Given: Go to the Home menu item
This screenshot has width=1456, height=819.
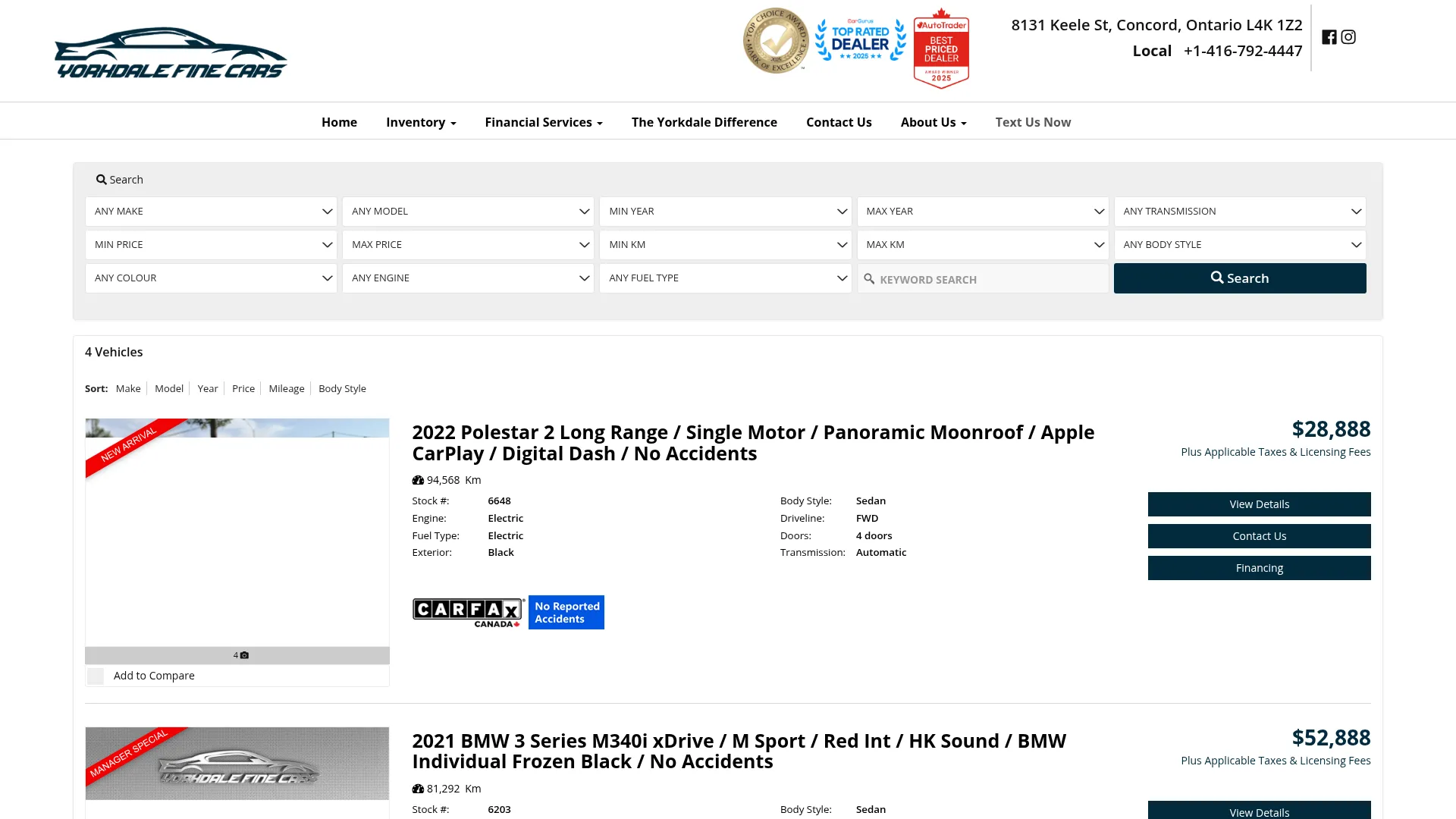Looking at the screenshot, I should click(x=339, y=122).
